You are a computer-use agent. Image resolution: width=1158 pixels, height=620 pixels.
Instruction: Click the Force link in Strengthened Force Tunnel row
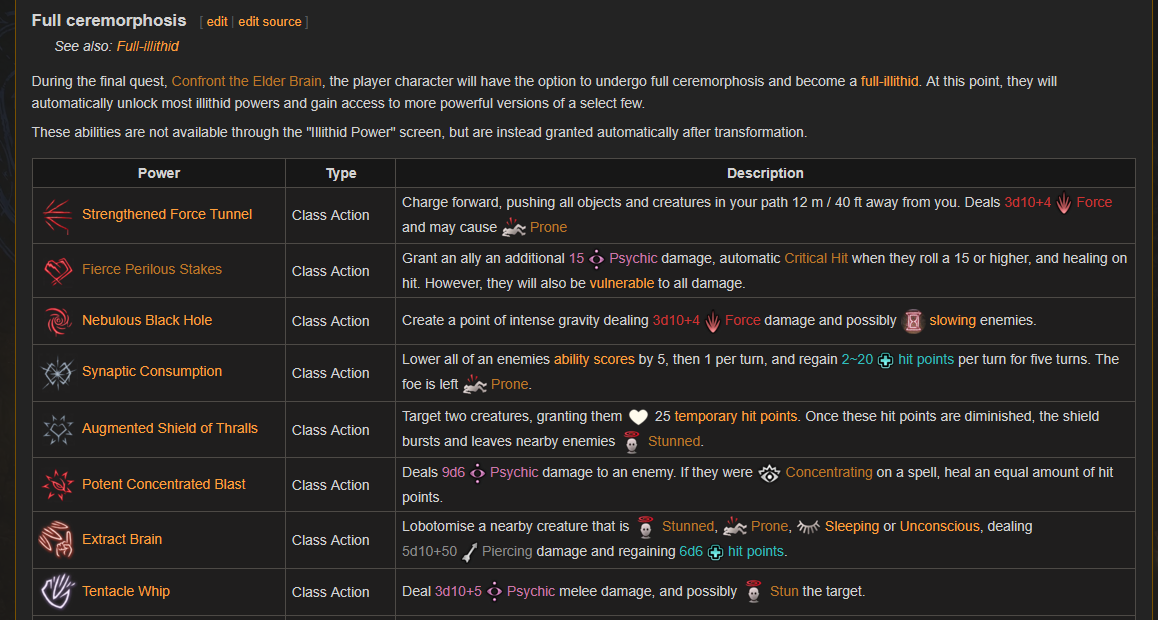click(x=1094, y=203)
